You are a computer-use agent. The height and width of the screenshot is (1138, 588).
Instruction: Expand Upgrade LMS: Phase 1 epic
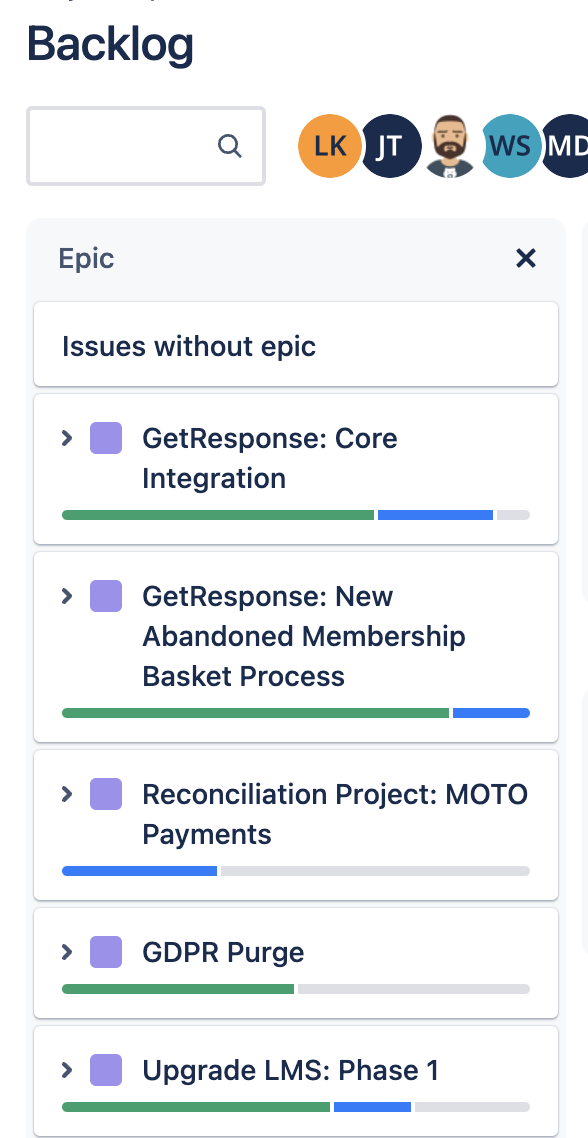click(67, 1070)
